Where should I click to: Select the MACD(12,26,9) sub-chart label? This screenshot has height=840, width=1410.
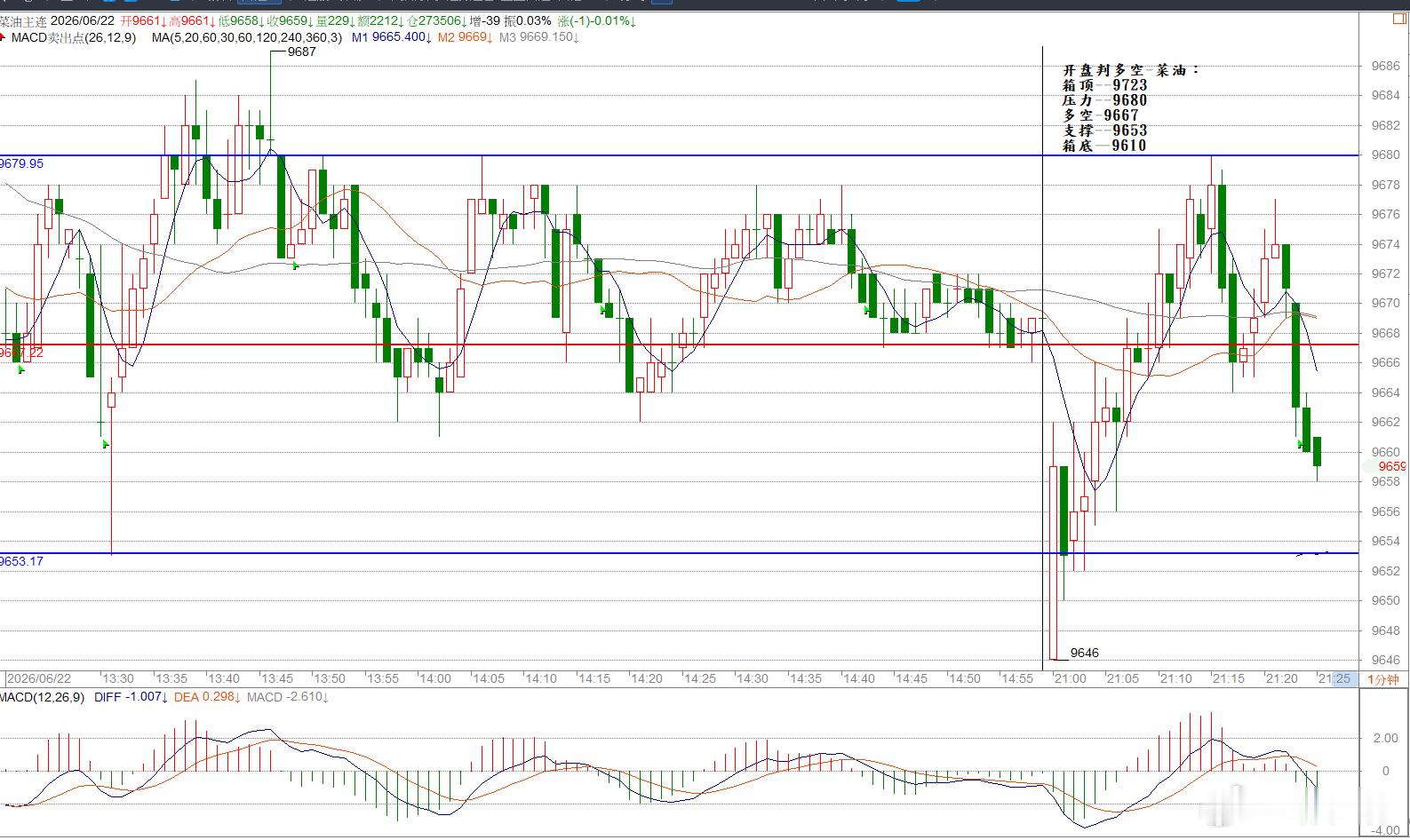pos(43,697)
